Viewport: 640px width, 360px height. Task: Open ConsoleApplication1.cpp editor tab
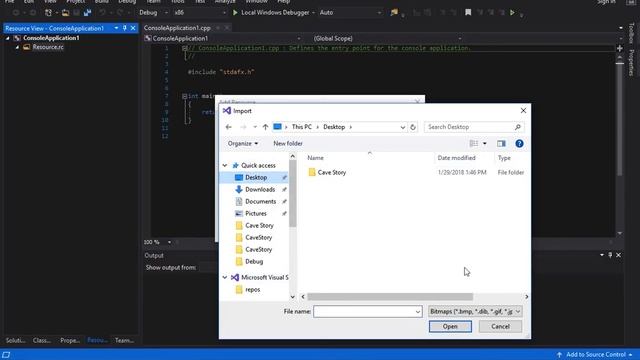click(x=177, y=28)
